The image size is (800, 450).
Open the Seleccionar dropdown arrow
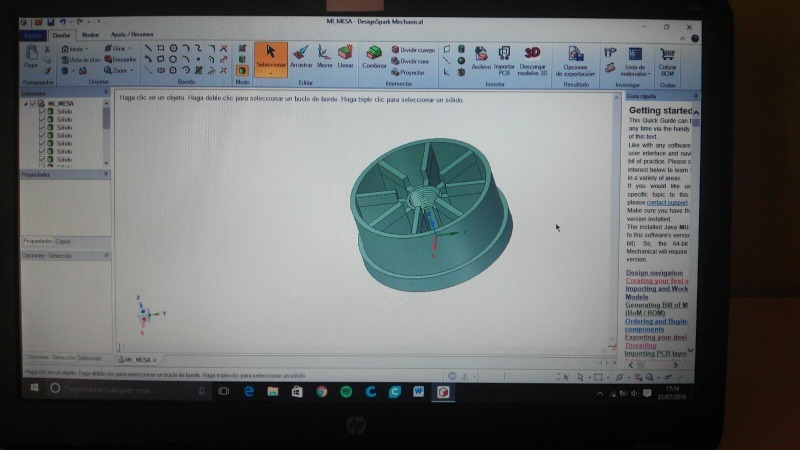click(x=270, y=73)
